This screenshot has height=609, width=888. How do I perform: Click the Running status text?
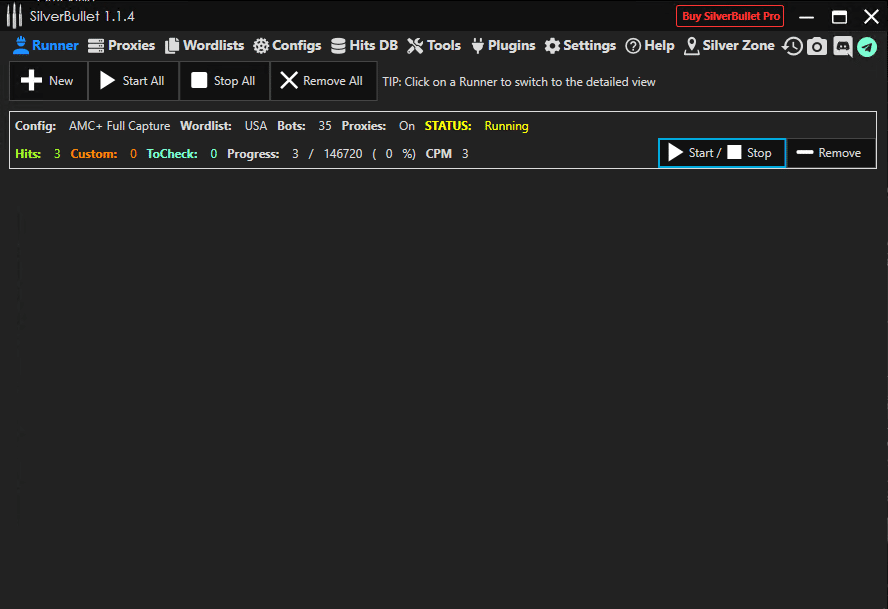(x=506, y=126)
